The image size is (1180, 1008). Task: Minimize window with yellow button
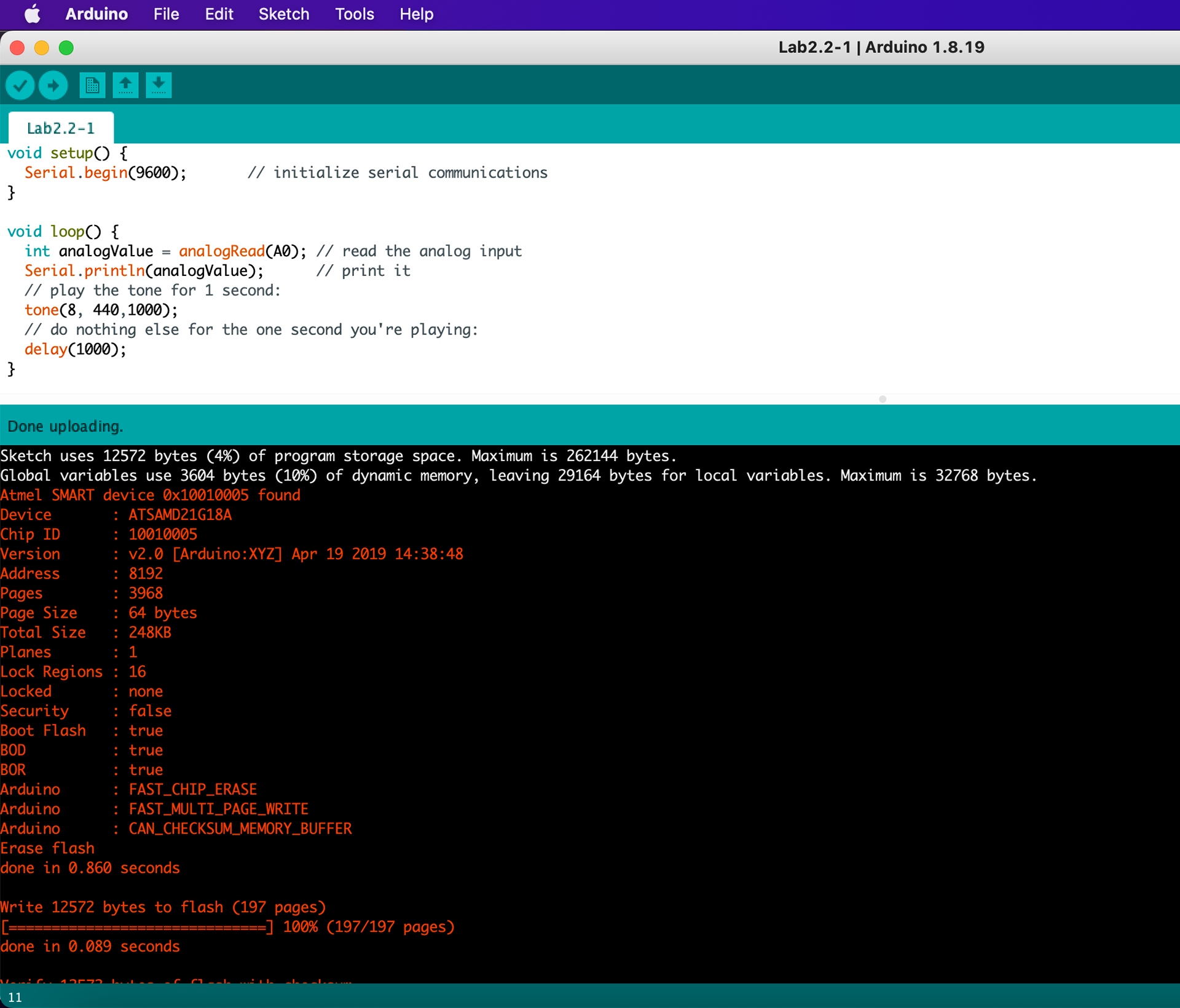point(42,48)
